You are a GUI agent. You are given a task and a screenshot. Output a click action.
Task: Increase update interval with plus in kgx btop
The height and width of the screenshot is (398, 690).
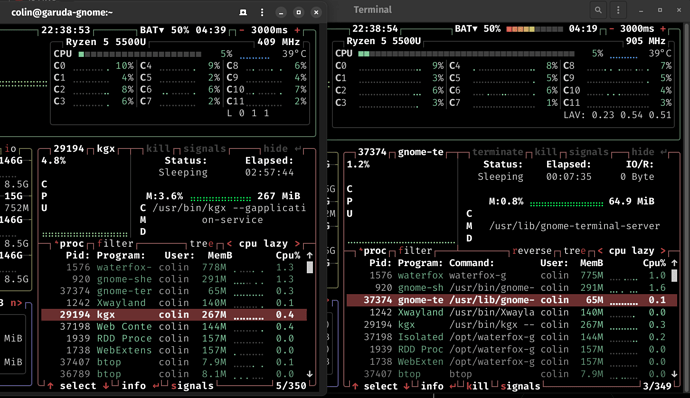[298, 30]
